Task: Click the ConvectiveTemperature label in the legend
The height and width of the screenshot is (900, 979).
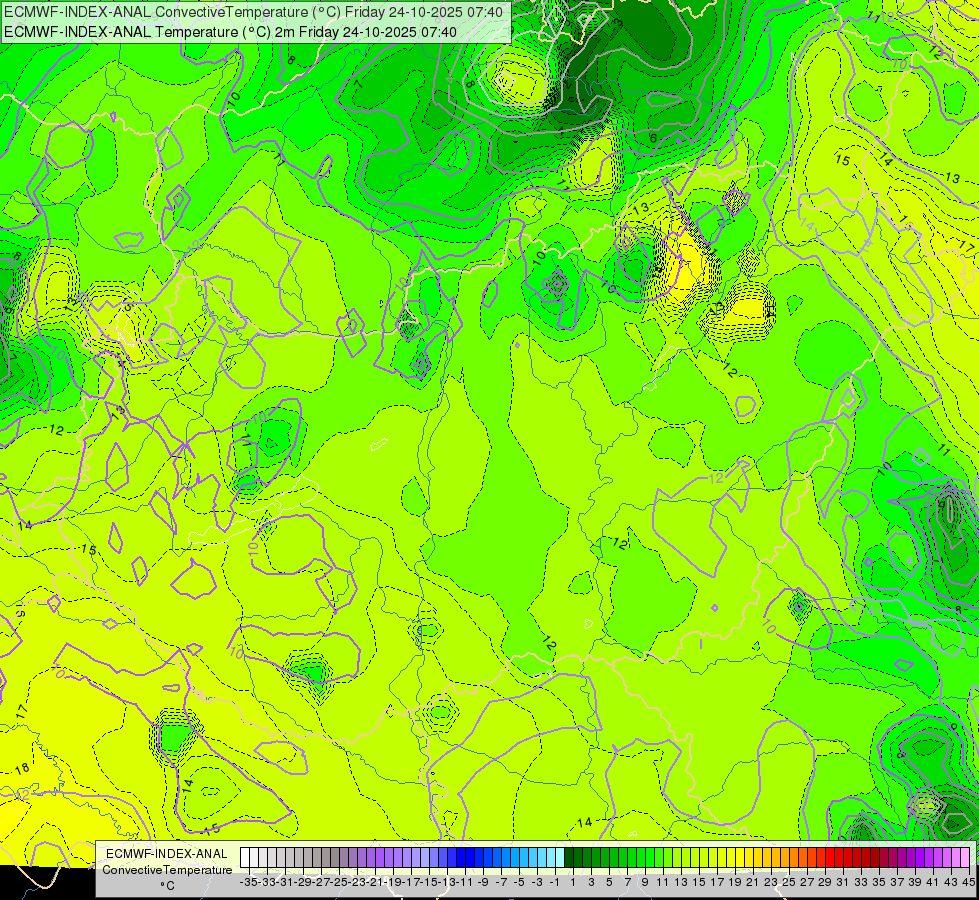Action: click(167, 869)
